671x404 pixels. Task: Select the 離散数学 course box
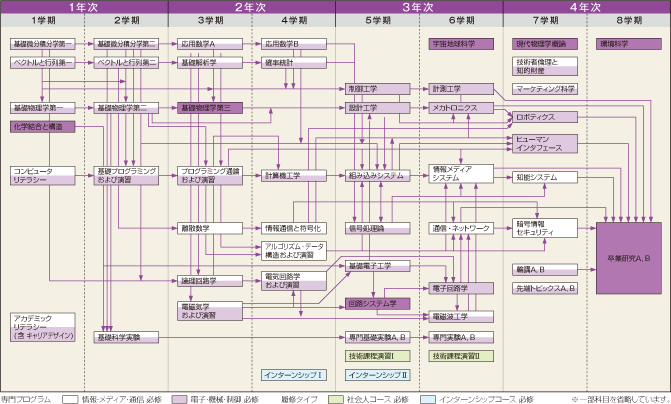click(210, 229)
